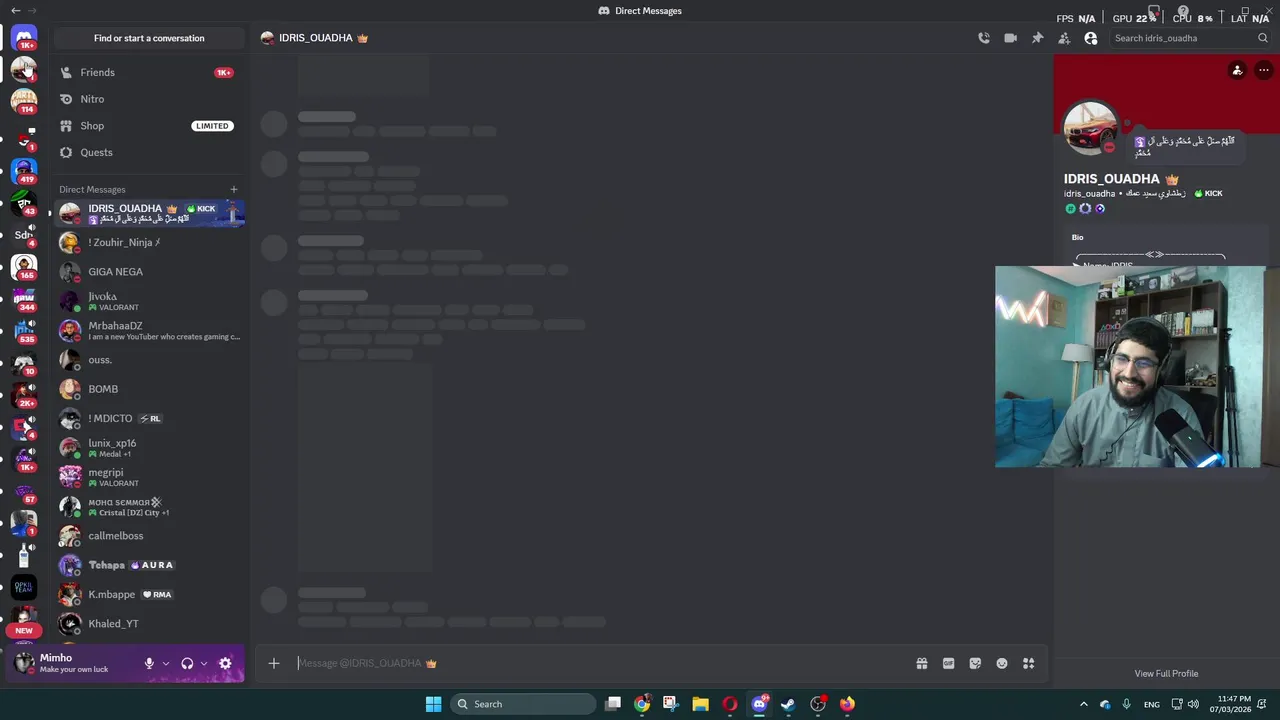This screenshot has width=1280, height=720.
Task: Click friend status icon on profile banner
Action: click(x=1237, y=70)
